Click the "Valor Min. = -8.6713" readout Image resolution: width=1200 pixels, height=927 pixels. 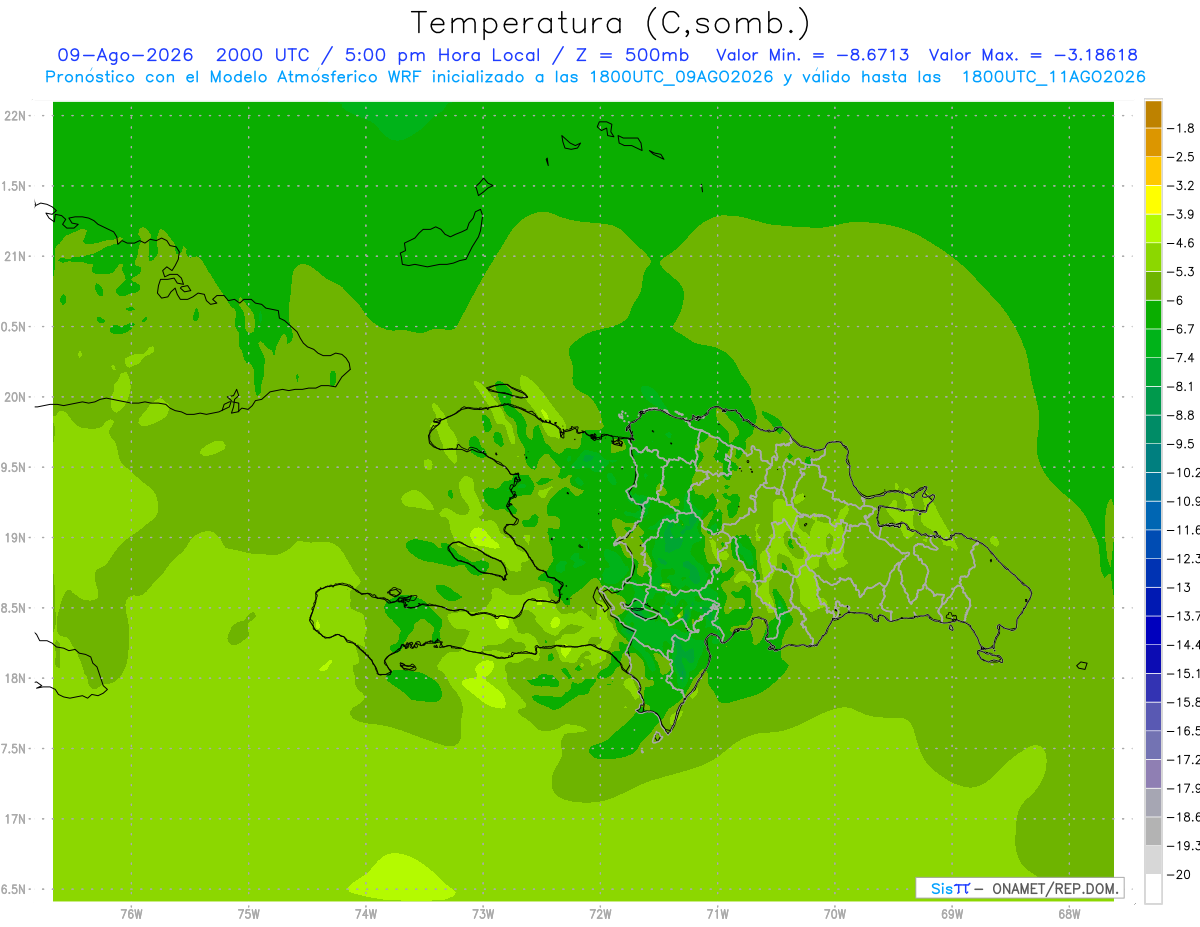click(812, 55)
